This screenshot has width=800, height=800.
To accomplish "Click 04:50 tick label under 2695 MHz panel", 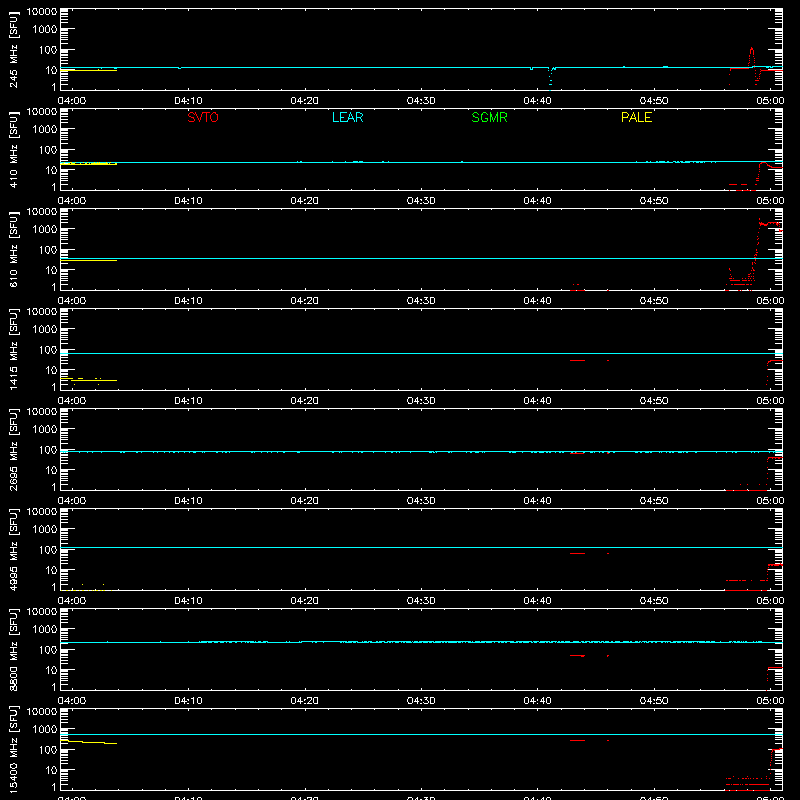I will (654, 501).
